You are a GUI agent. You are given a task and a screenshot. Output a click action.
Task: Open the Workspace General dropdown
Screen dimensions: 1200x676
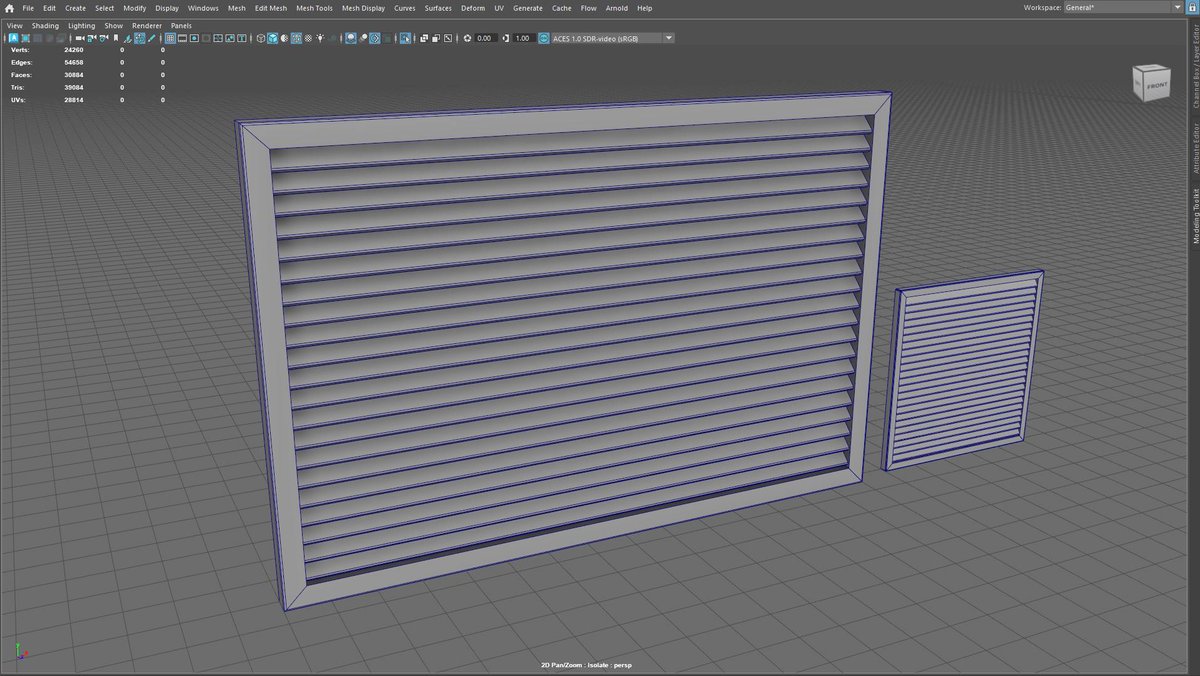[x=1124, y=7]
